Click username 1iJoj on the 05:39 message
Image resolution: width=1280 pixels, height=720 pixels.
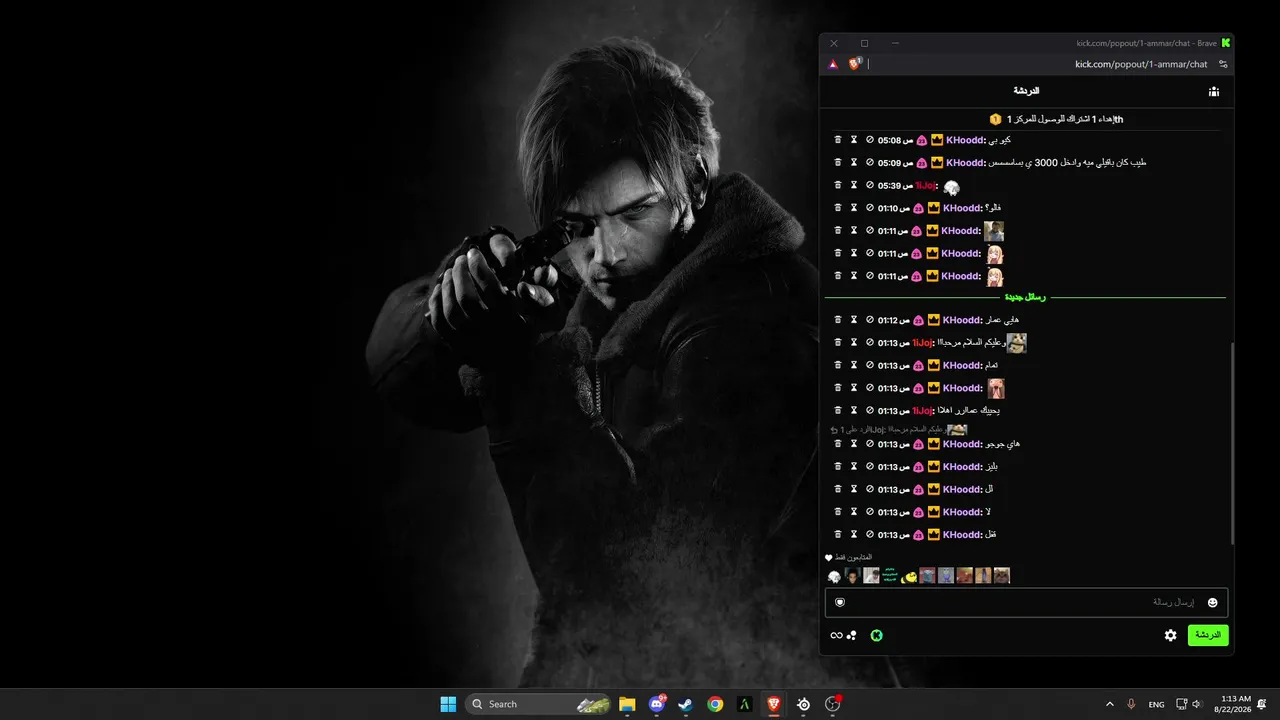pos(926,185)
